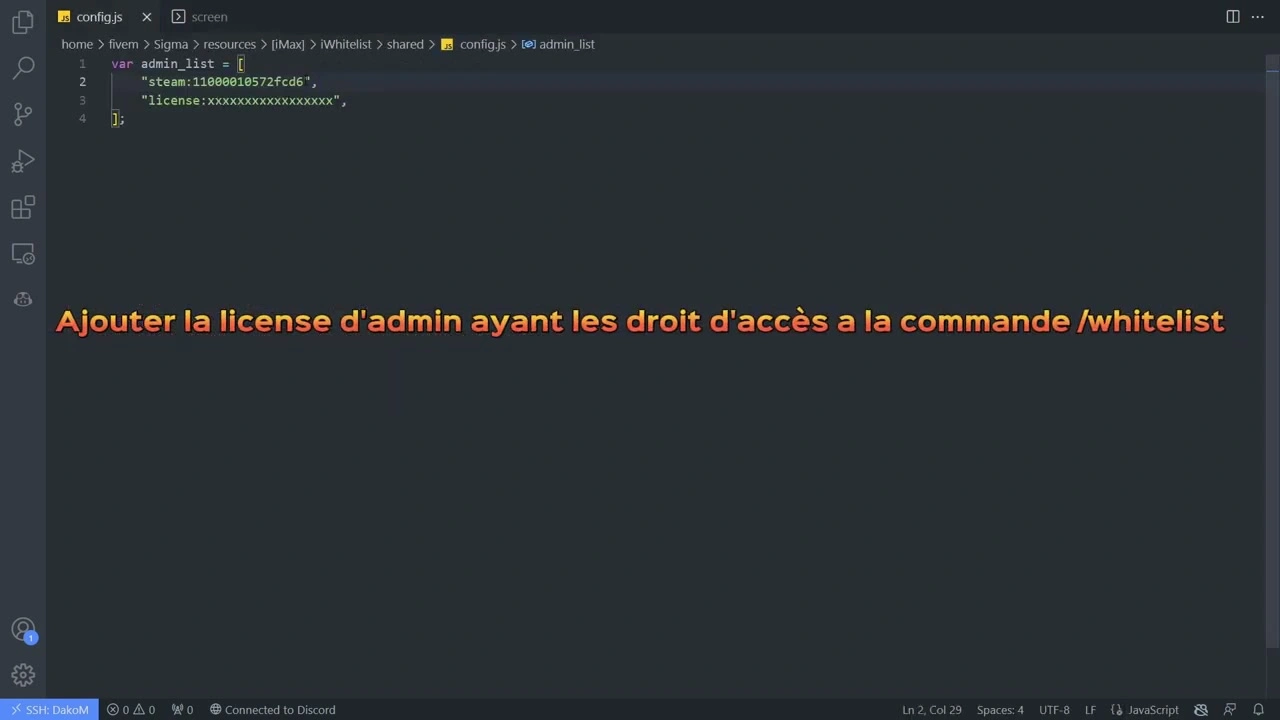Screen dimensions: 1280x720
Task: Toggle notifications via the bell icon
Action: point(1258,709)
